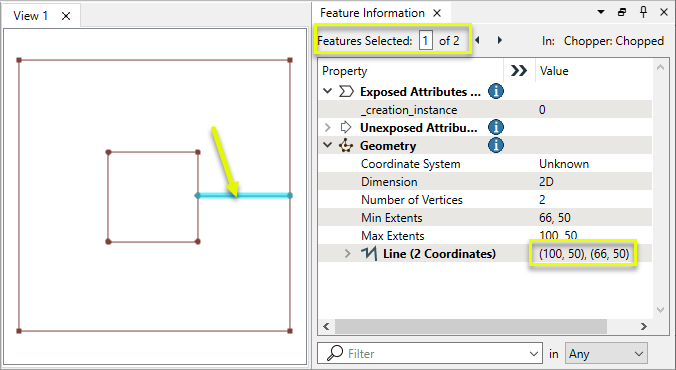Click the Unexposed Attributes info icon

496,127
